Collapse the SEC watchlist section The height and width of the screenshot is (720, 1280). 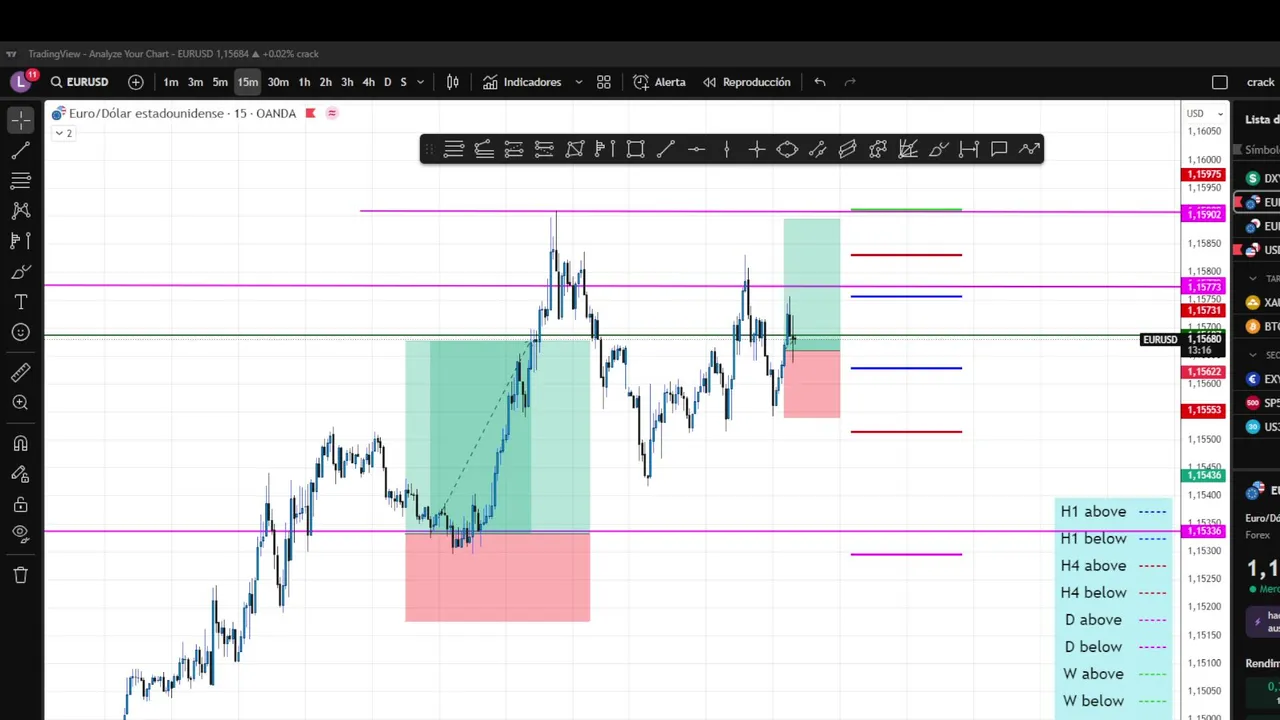click(1252, 355)
